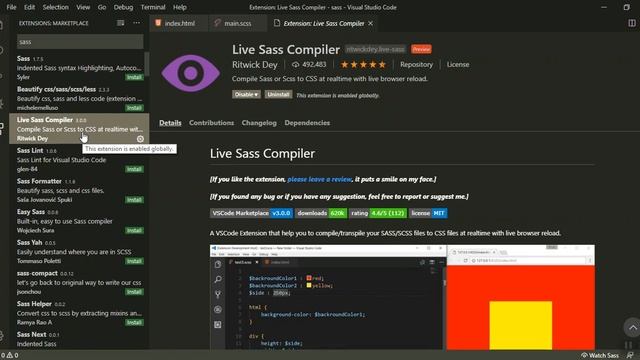
Task: Install the sass-compact extension
Action: pyautogui.click(x=134, y=292)
